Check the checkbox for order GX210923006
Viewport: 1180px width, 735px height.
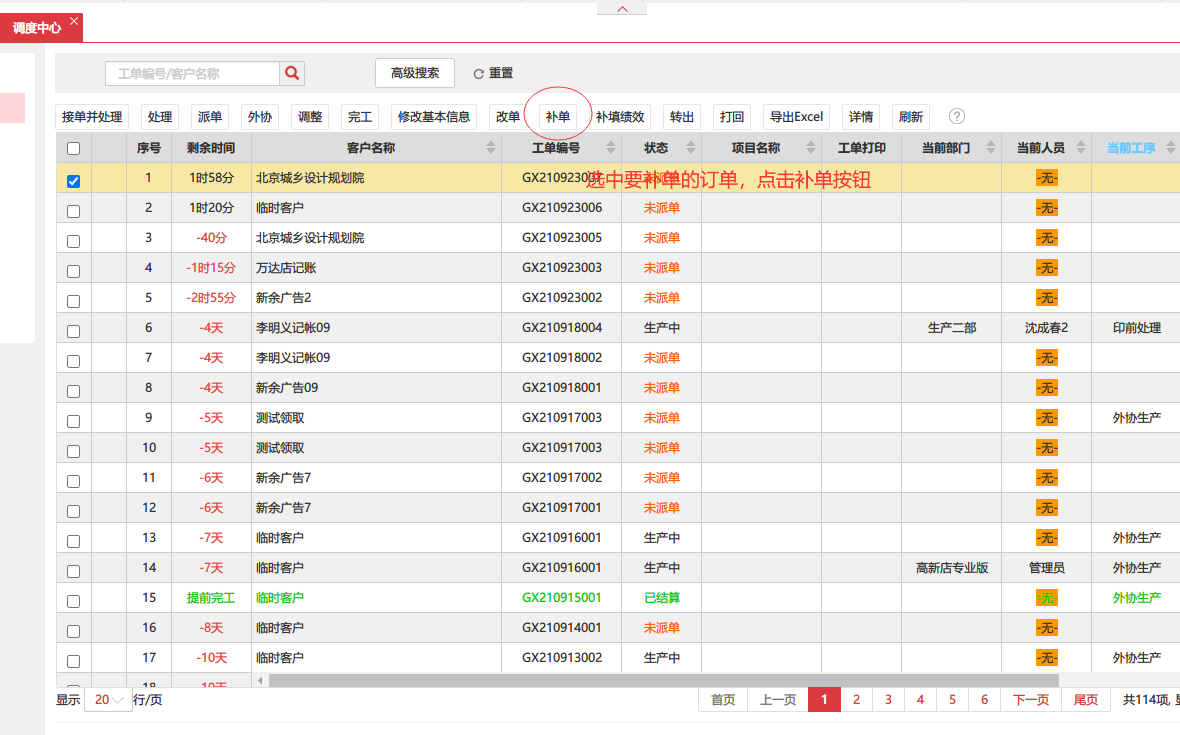tap(73, 211)
